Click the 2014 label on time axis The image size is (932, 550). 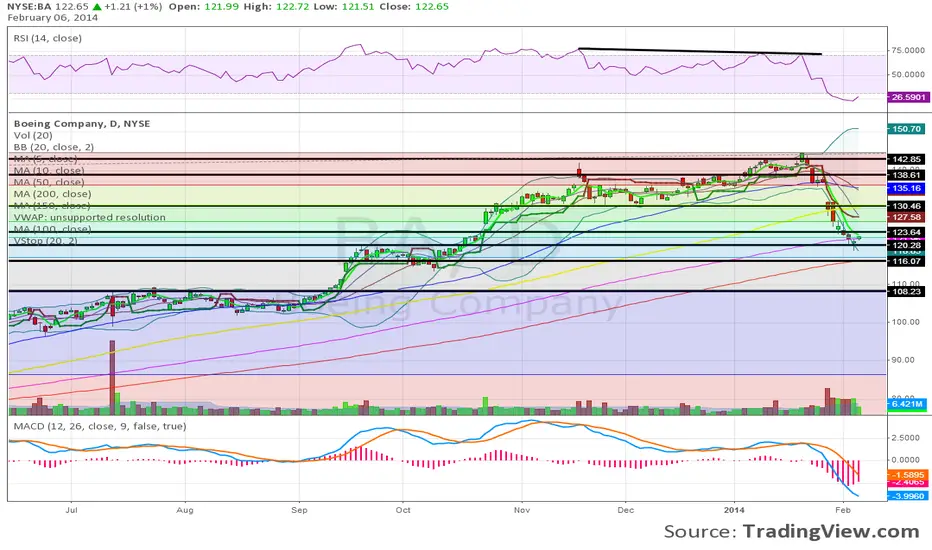[x=734, y=510]
